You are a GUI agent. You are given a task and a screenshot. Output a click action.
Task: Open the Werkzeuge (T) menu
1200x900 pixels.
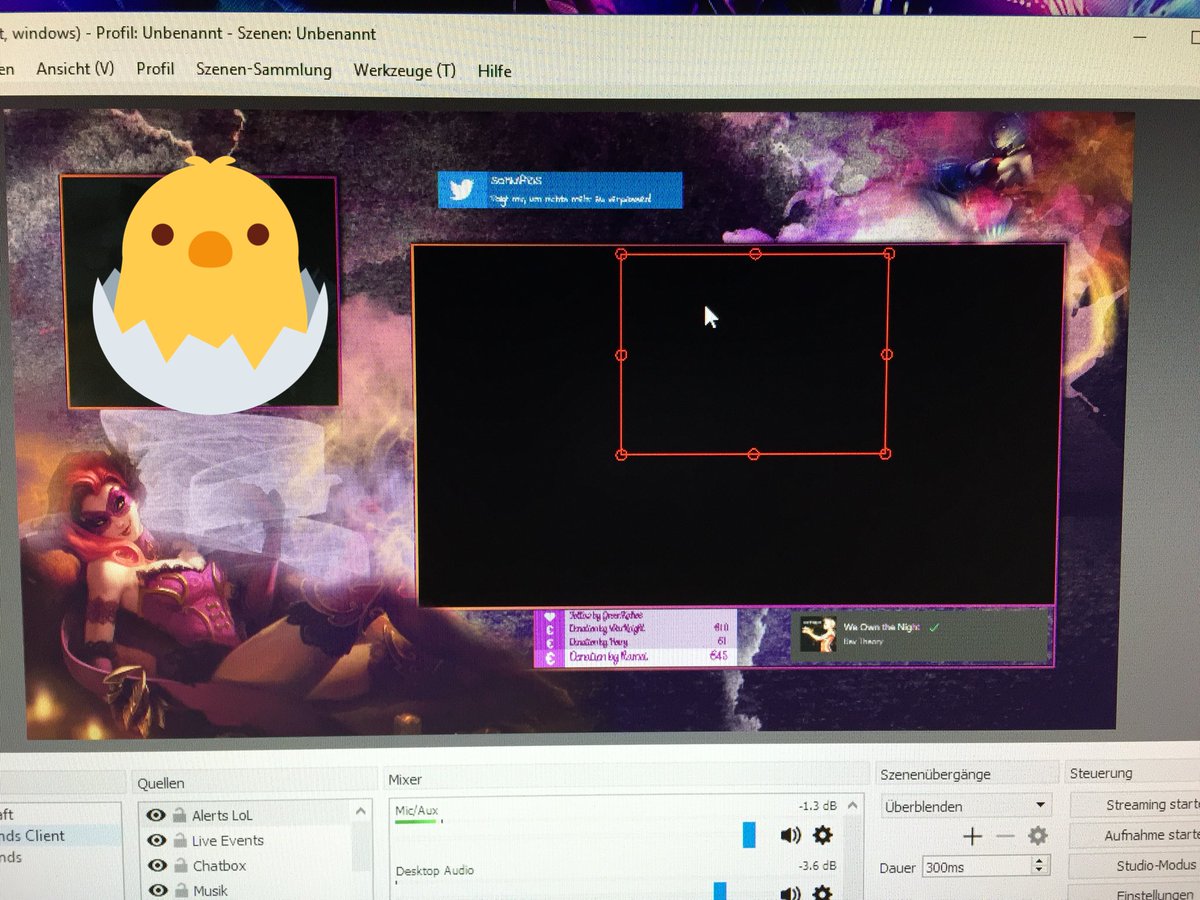point(404,71)
